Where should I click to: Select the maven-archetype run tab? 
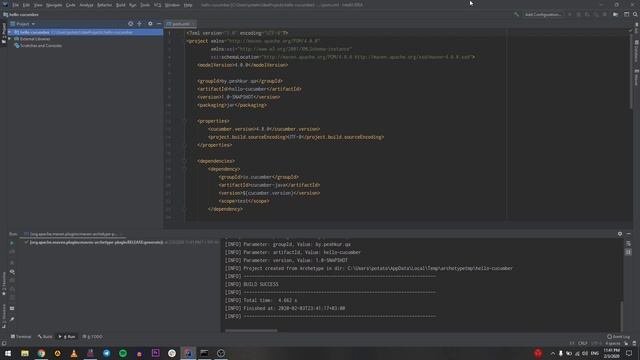73,234
